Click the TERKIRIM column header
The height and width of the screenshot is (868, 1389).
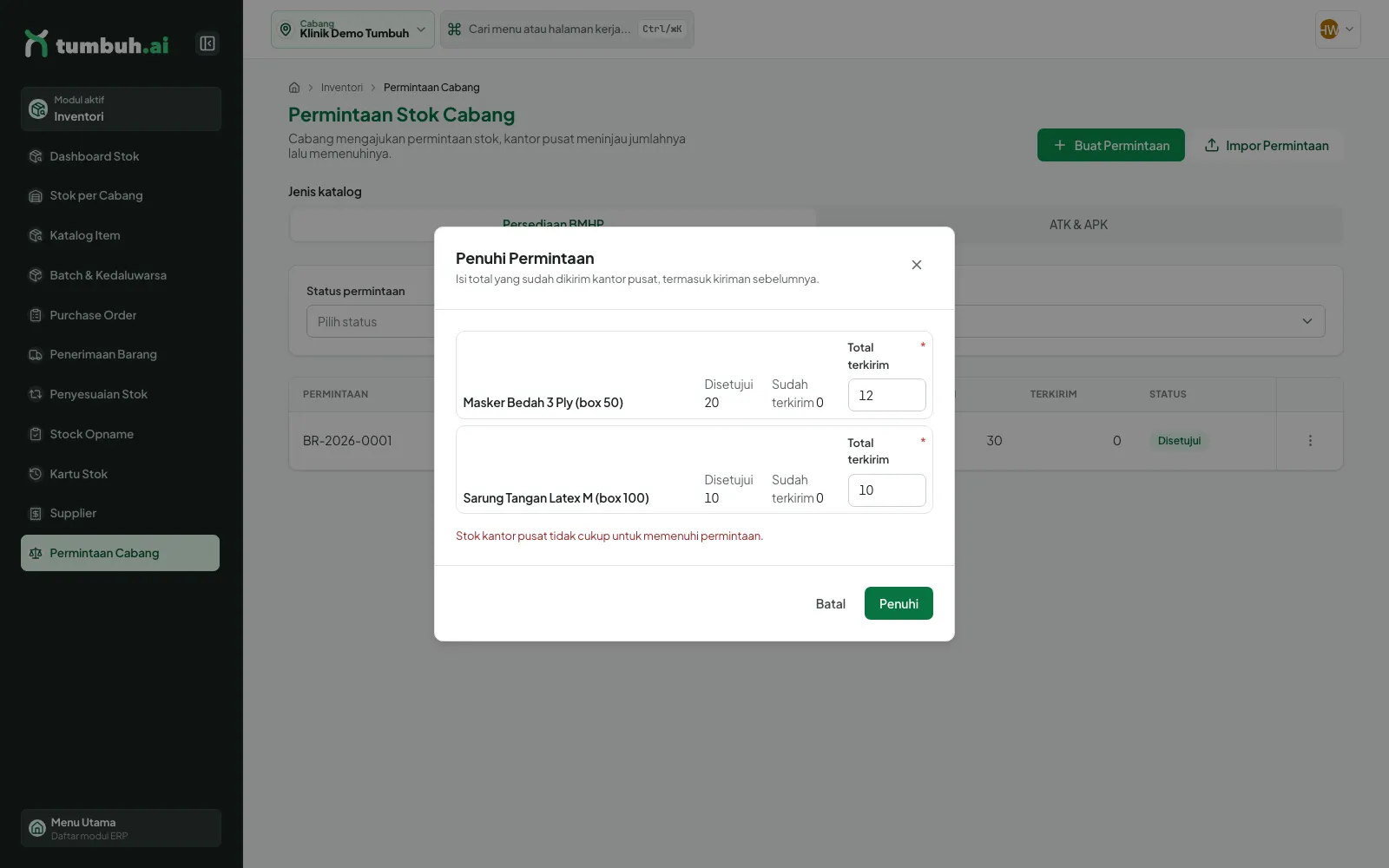coord(1053,394)
